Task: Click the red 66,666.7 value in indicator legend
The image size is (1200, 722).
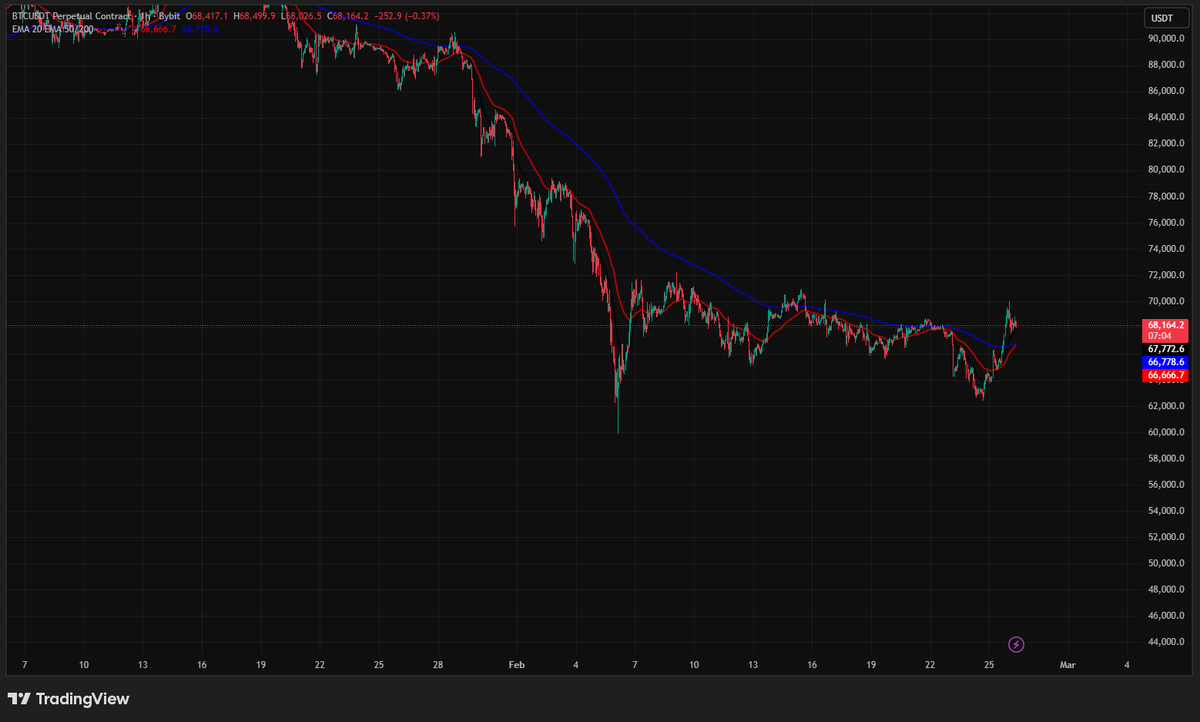Action: 158,30
